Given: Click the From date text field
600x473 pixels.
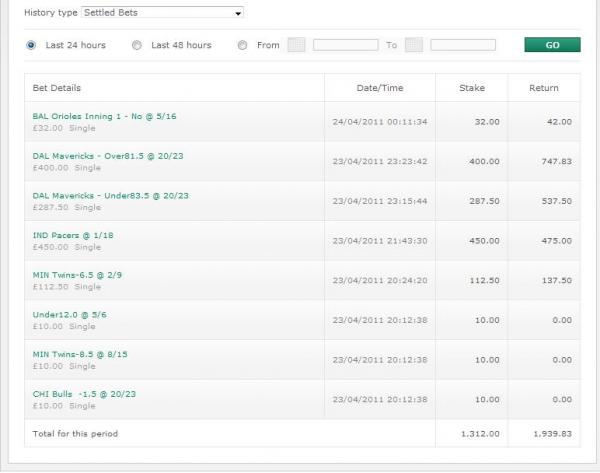Looking at the screenshot, I should [345, 45].
